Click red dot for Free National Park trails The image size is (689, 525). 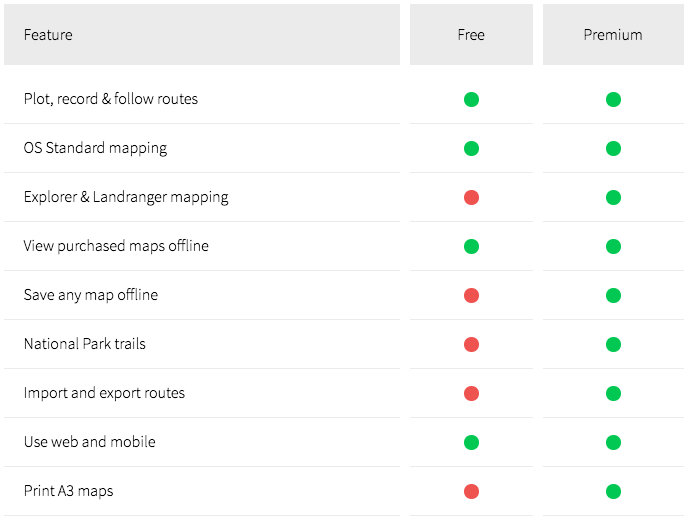471,344
